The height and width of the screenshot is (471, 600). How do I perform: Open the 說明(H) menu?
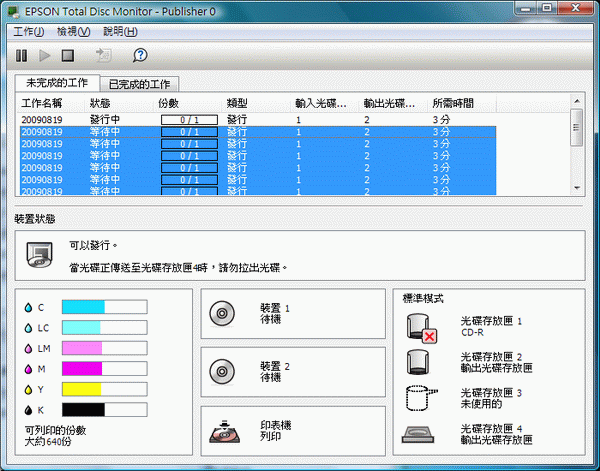point(120,32)
